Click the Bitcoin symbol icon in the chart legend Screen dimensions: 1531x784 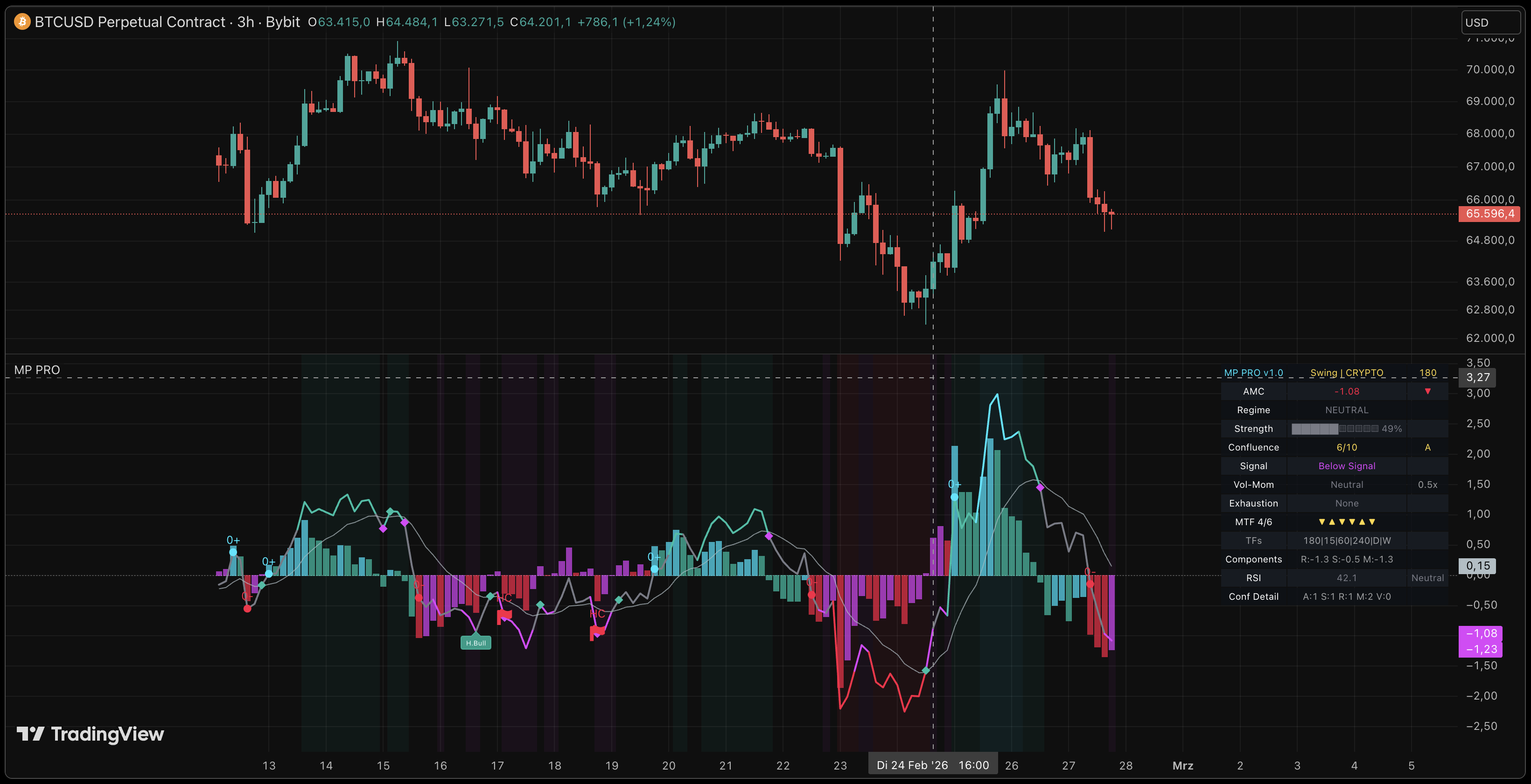click(x=21, y=22)
